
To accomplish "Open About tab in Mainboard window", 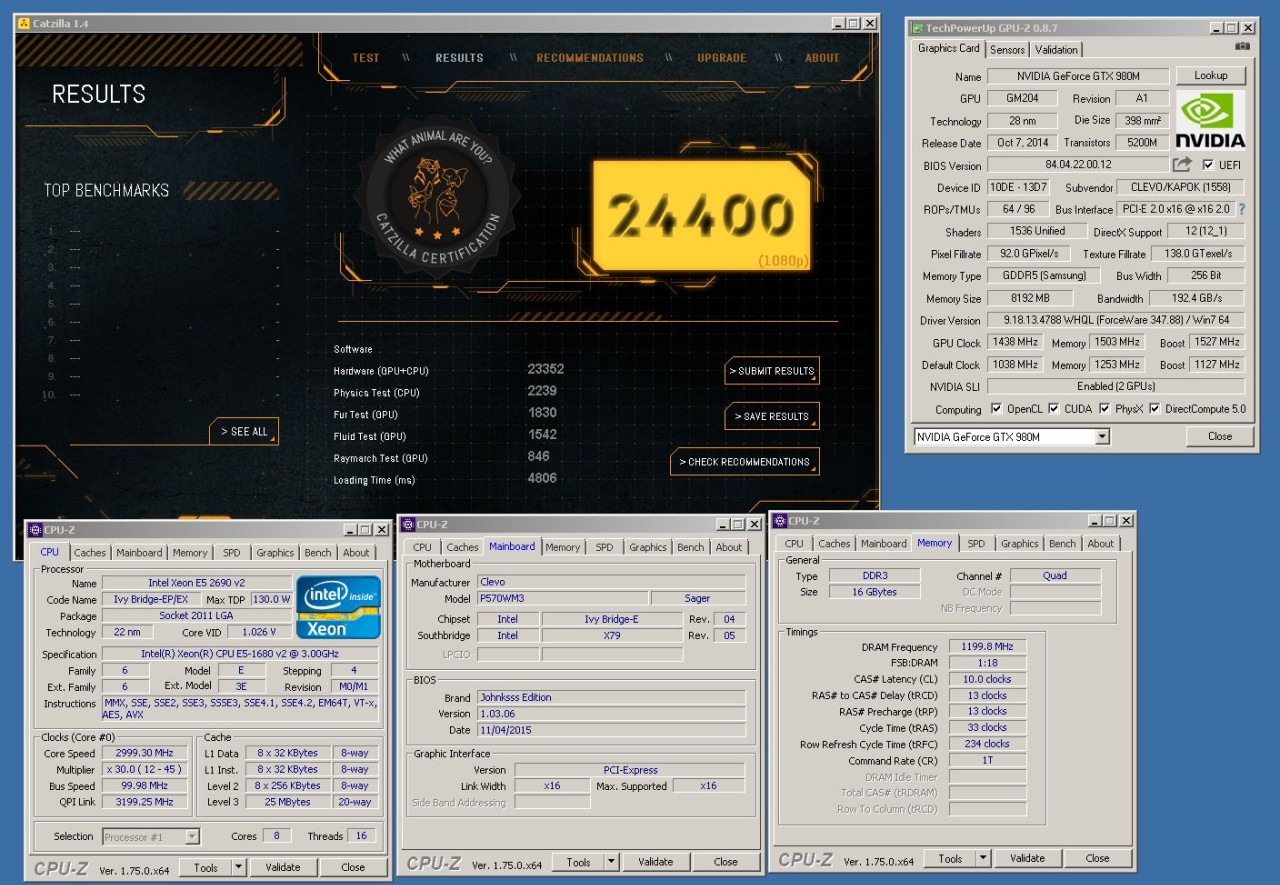I will click(x=729, y=547).
